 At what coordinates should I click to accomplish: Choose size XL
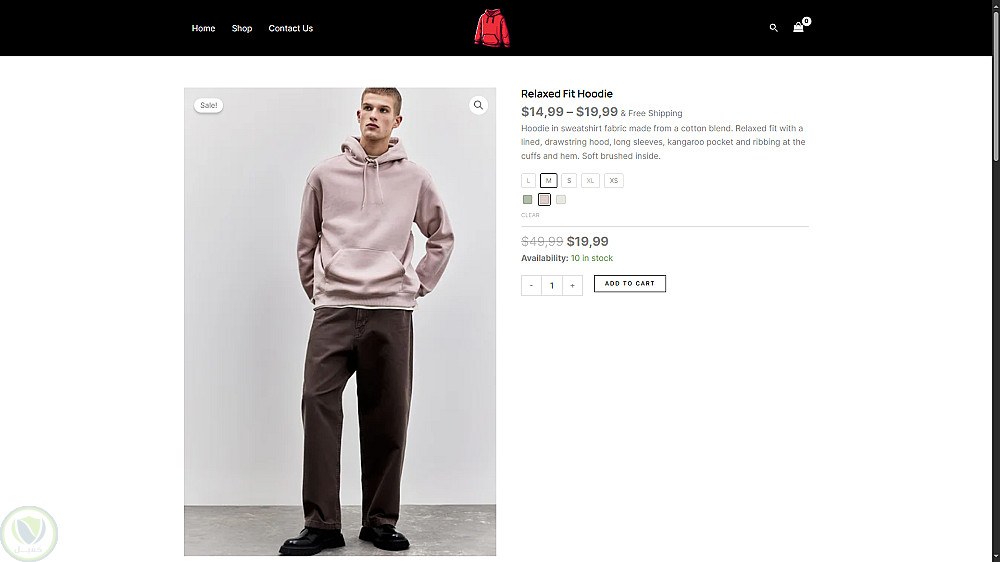coord(591,181)
